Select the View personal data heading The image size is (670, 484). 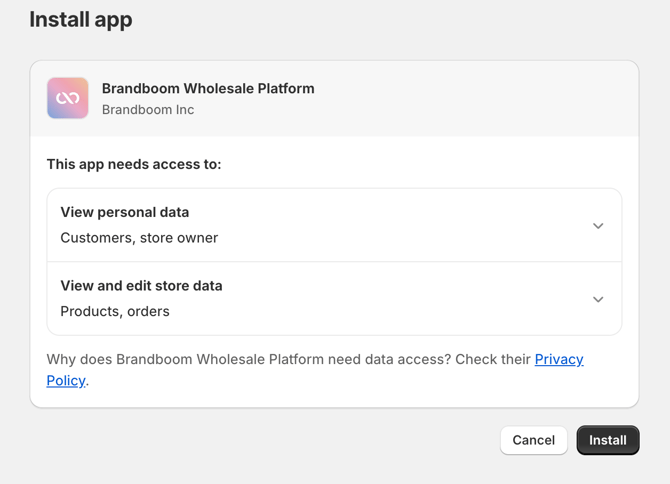[124, 212]
